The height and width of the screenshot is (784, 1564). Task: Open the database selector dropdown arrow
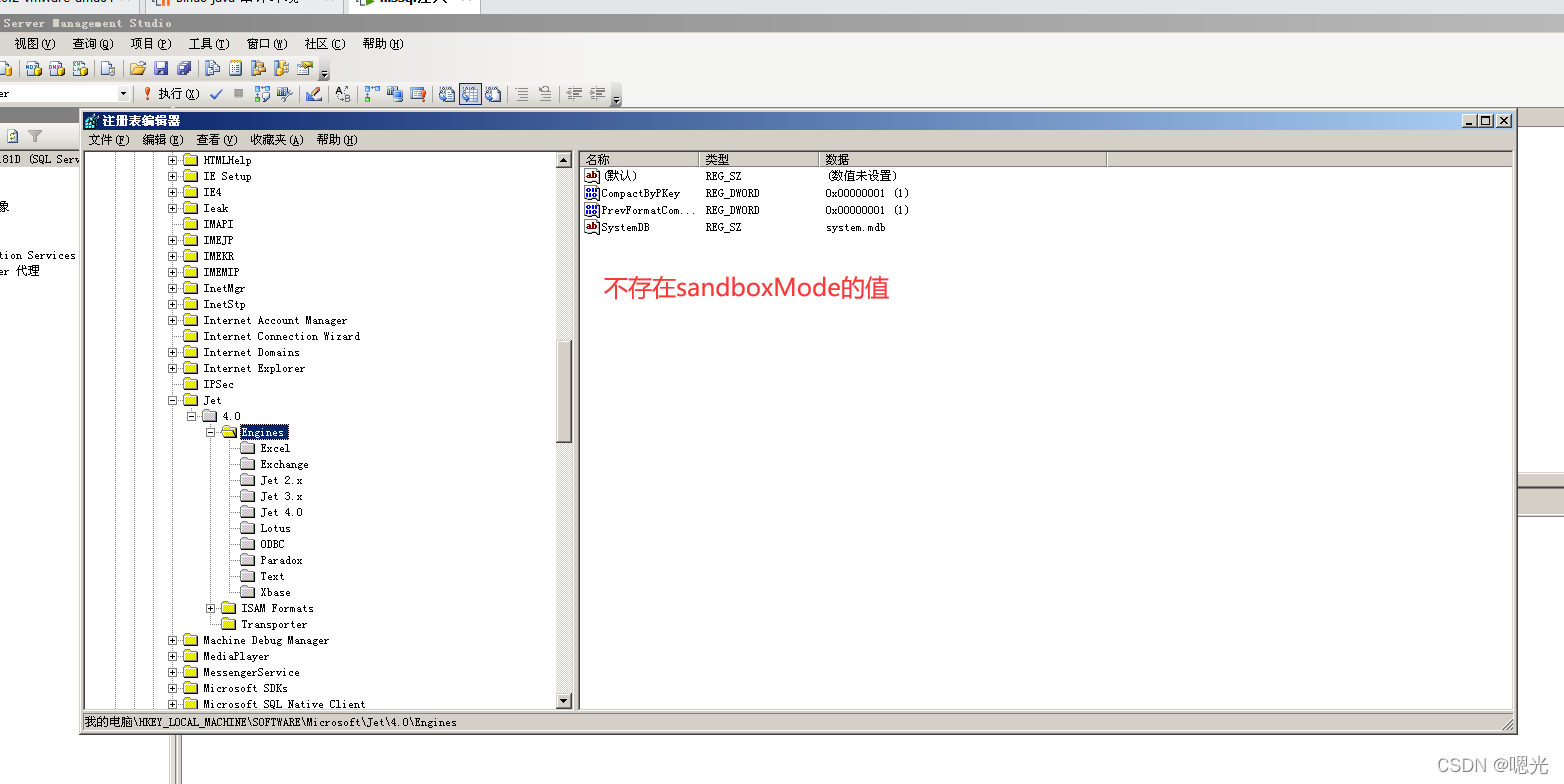point(124,94)
